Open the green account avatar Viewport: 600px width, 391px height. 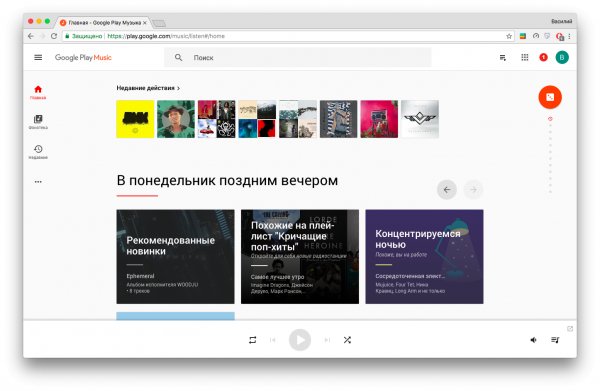[562, 57]
